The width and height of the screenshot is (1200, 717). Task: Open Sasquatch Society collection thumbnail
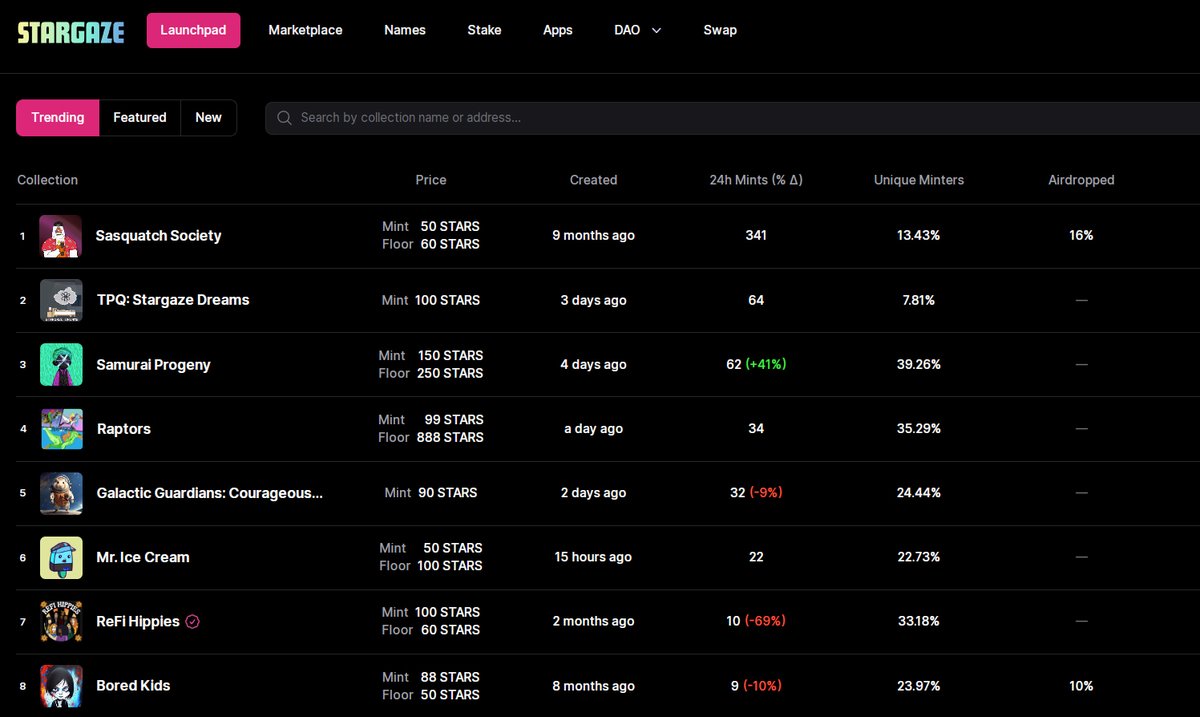60,236
